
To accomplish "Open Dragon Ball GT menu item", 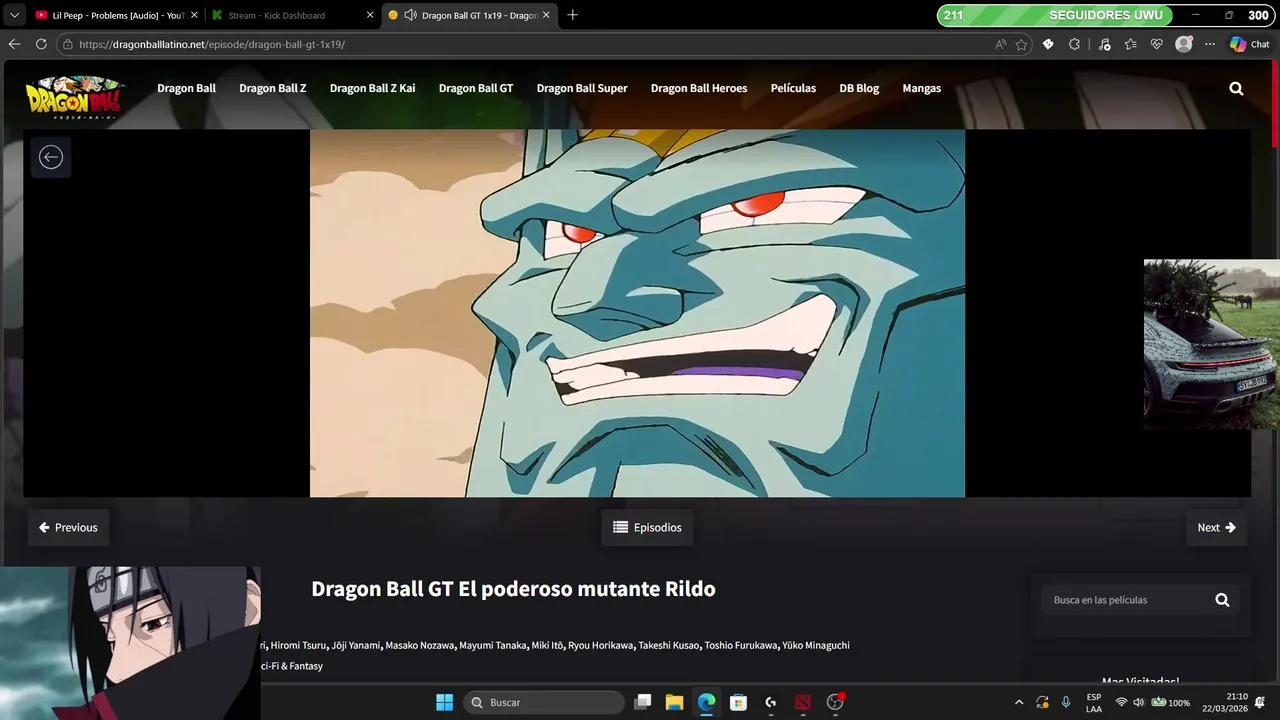I will tap(476, 88).
